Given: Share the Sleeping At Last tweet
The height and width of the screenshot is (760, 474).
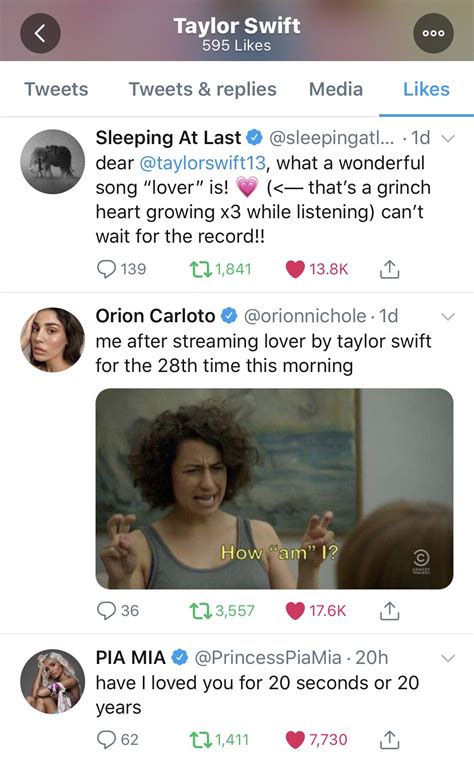Looking at the screenshot, I should click(389, 269).
